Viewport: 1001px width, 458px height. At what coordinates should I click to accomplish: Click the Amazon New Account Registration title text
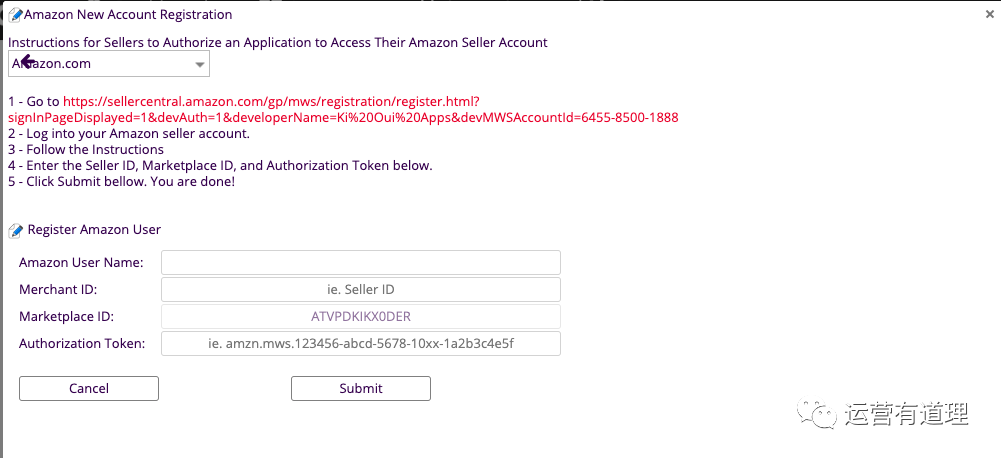click(128, 14)
